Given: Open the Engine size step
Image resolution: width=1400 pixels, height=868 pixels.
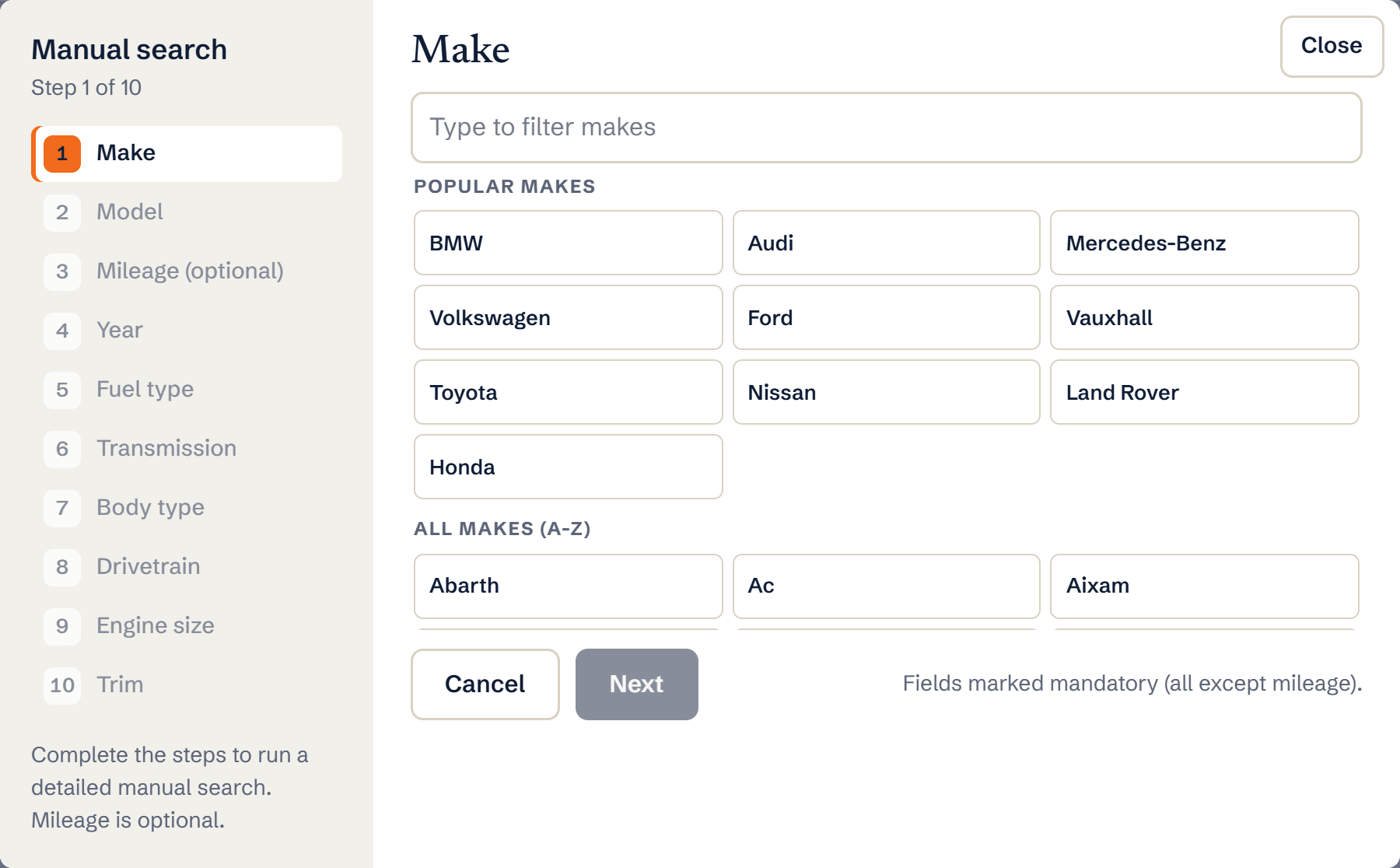Looking at the screenshot, I should click(x=187, y=626).
